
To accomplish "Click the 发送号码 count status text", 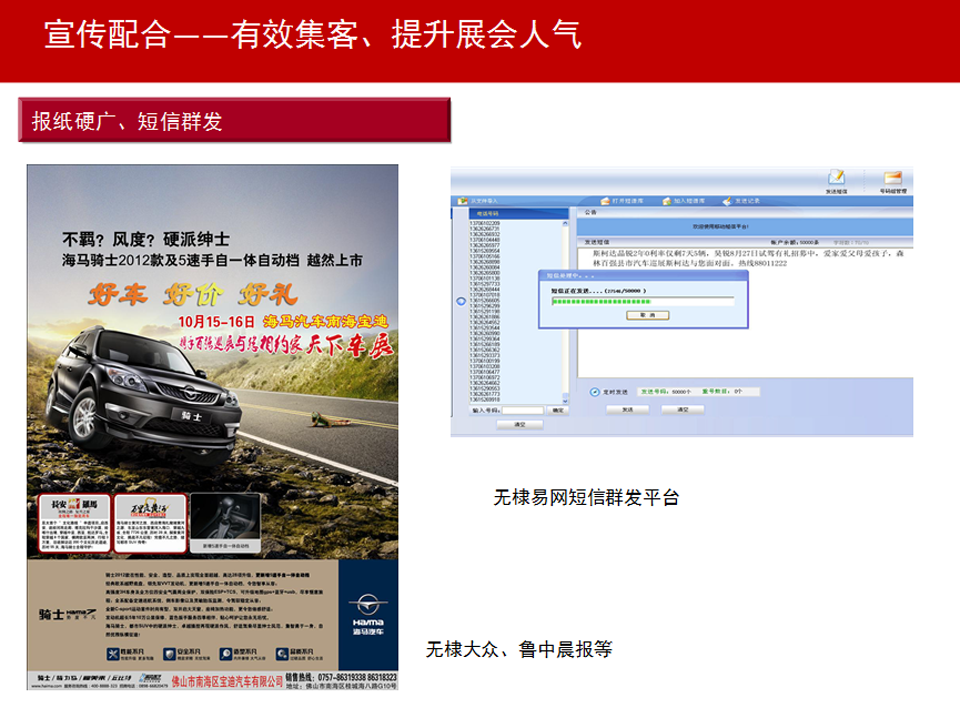I will 666,392.
